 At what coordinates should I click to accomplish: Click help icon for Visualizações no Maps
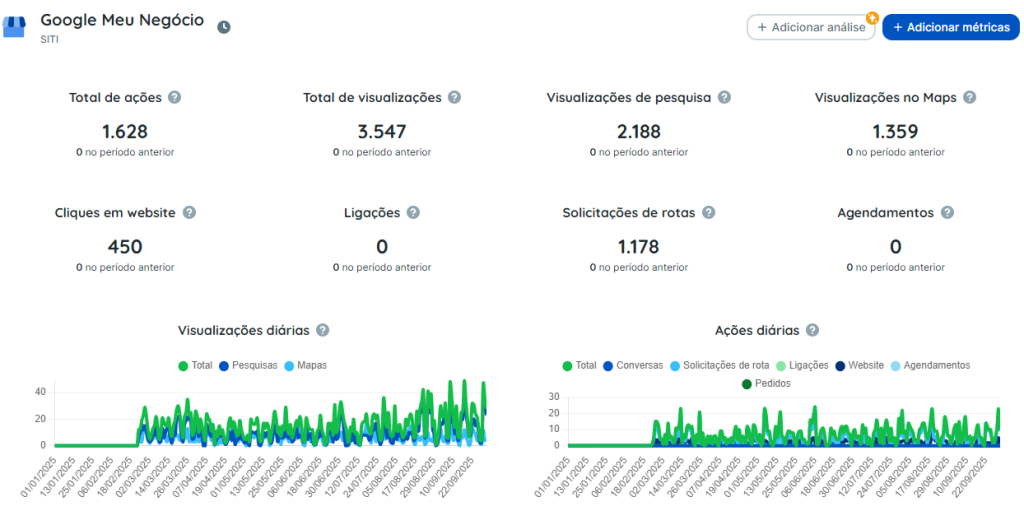(970, 97)
